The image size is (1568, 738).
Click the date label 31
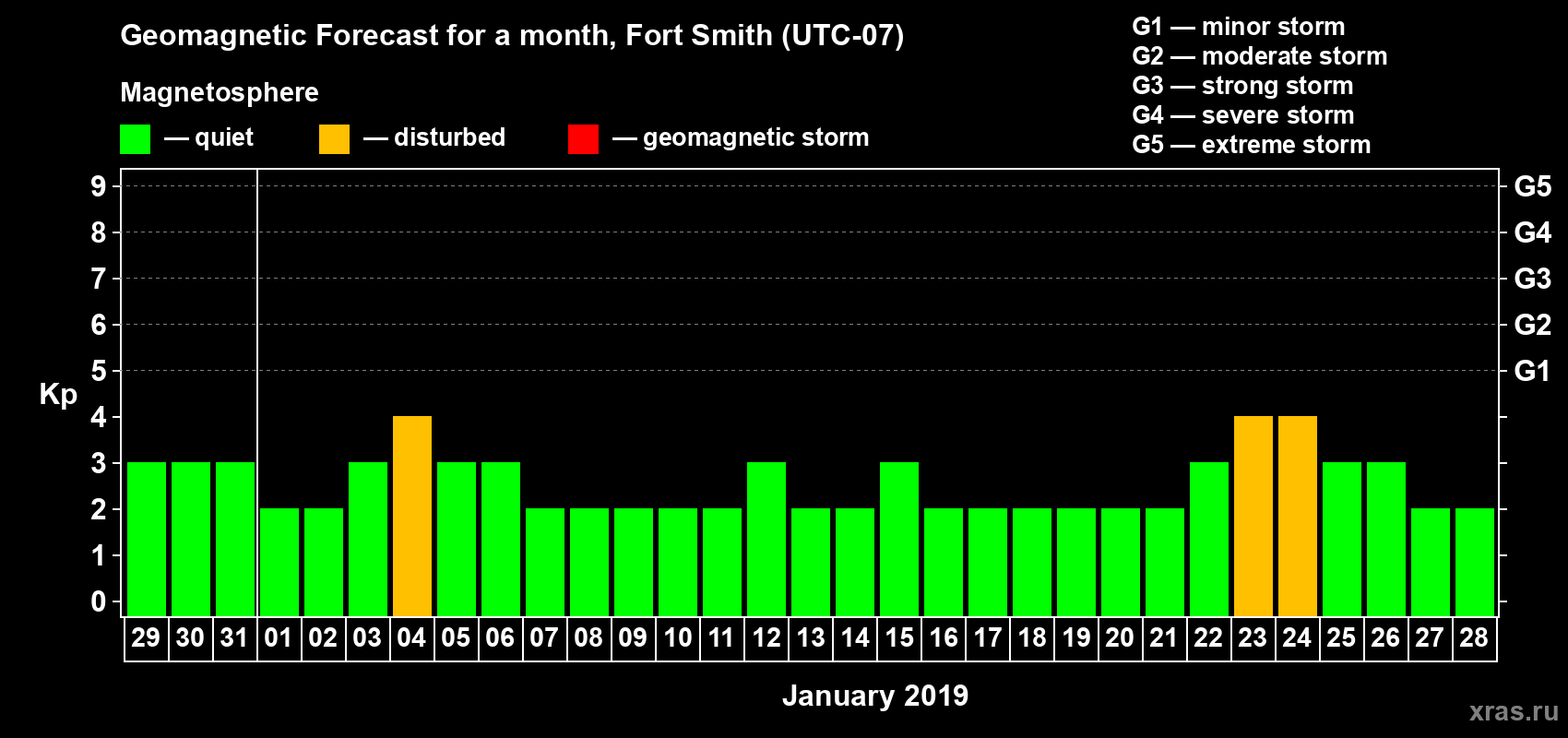(x=234, y=637)
